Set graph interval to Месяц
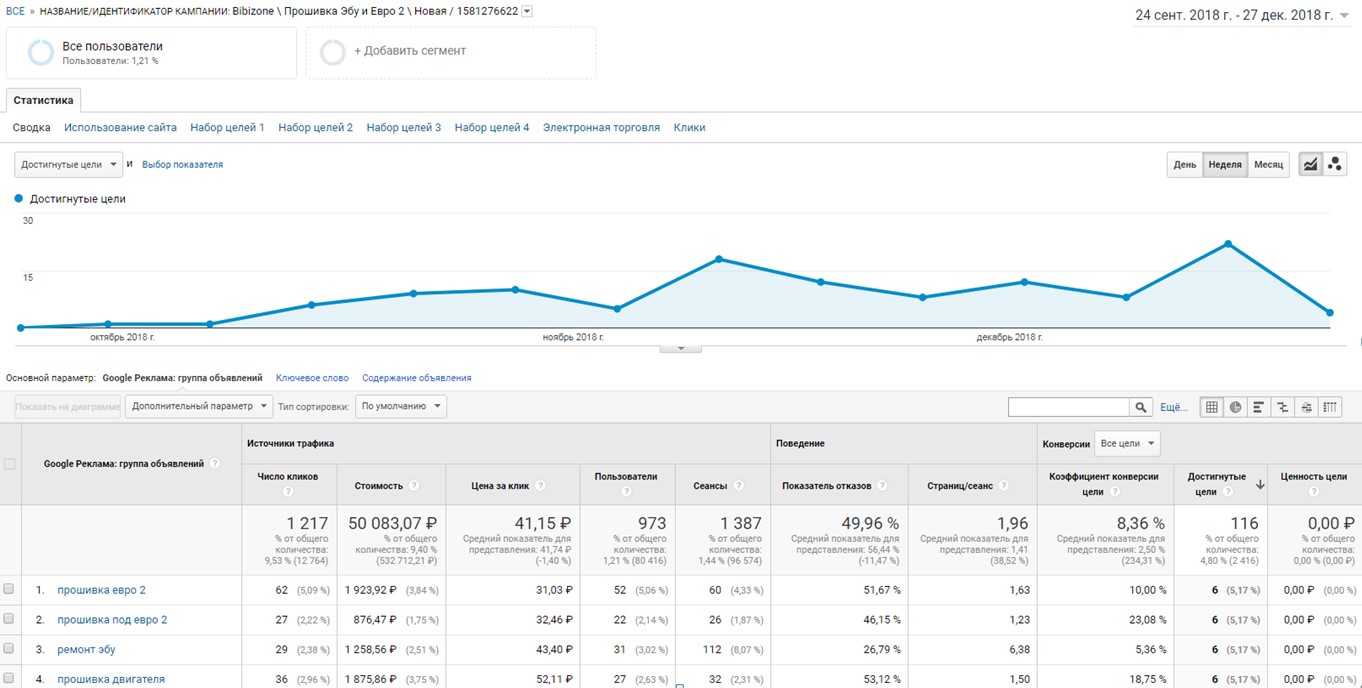This screenshot has height=688, width=1362. pyautogui.click(x=1268, y=165)
